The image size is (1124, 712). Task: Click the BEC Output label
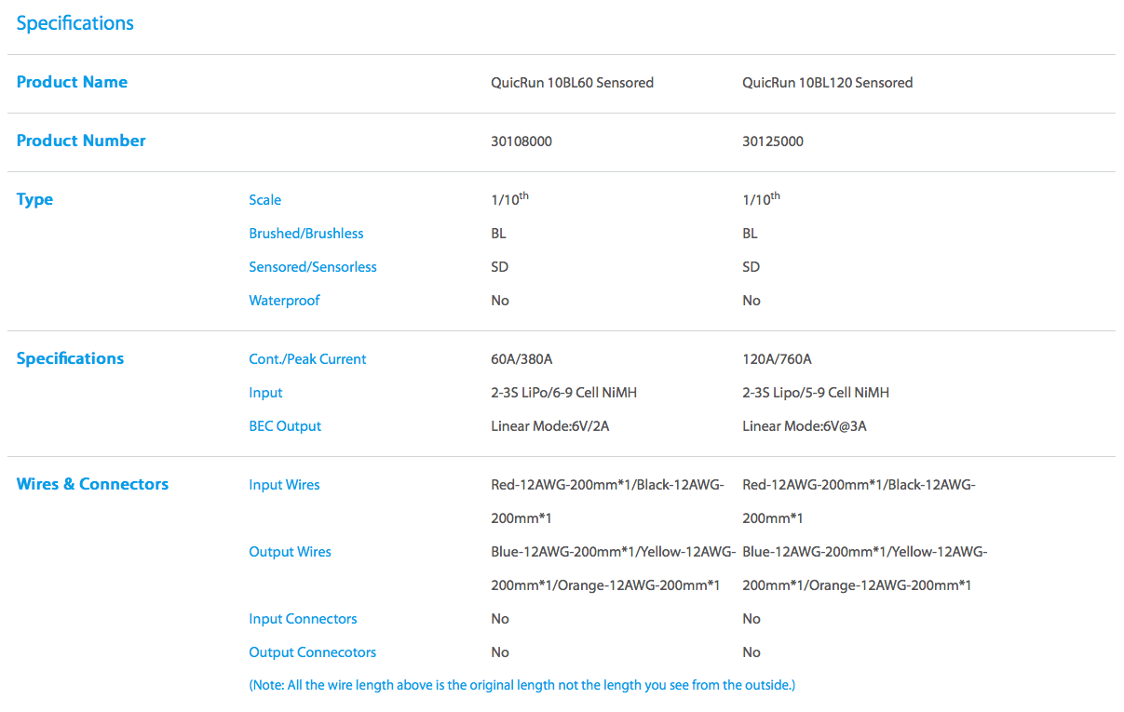point(285,427)
